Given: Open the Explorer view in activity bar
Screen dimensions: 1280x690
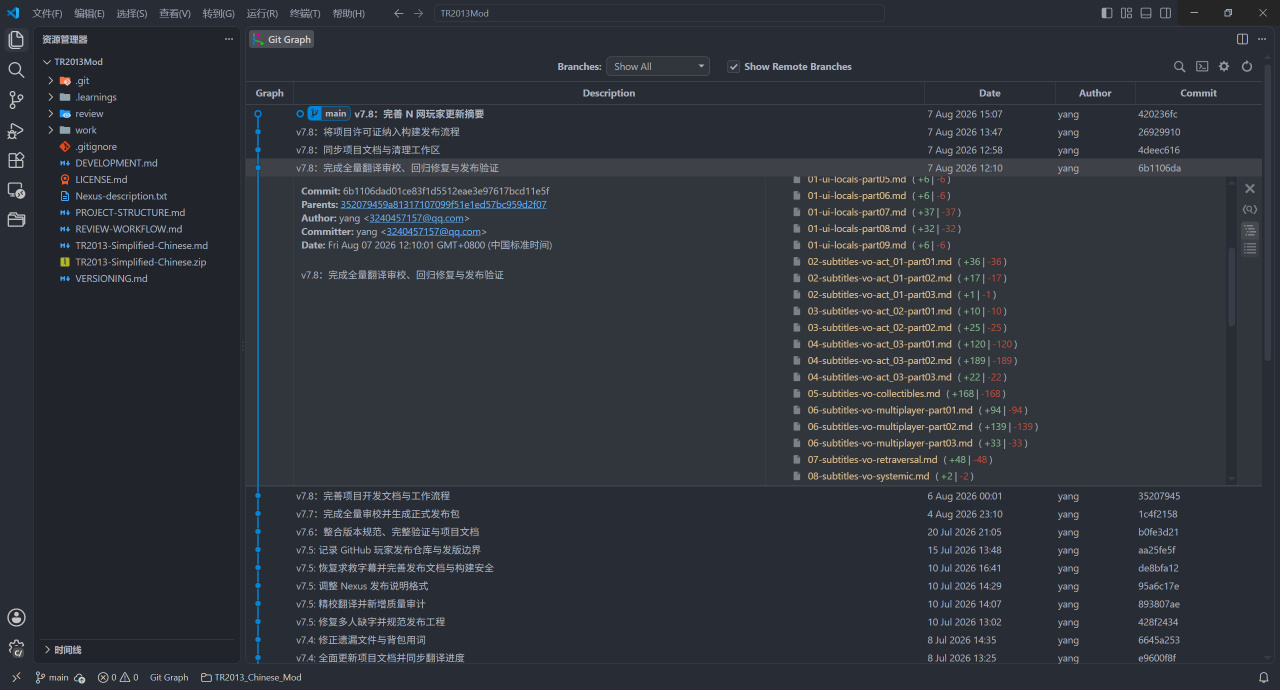Looking at the screenshot, I should (16, 40).
